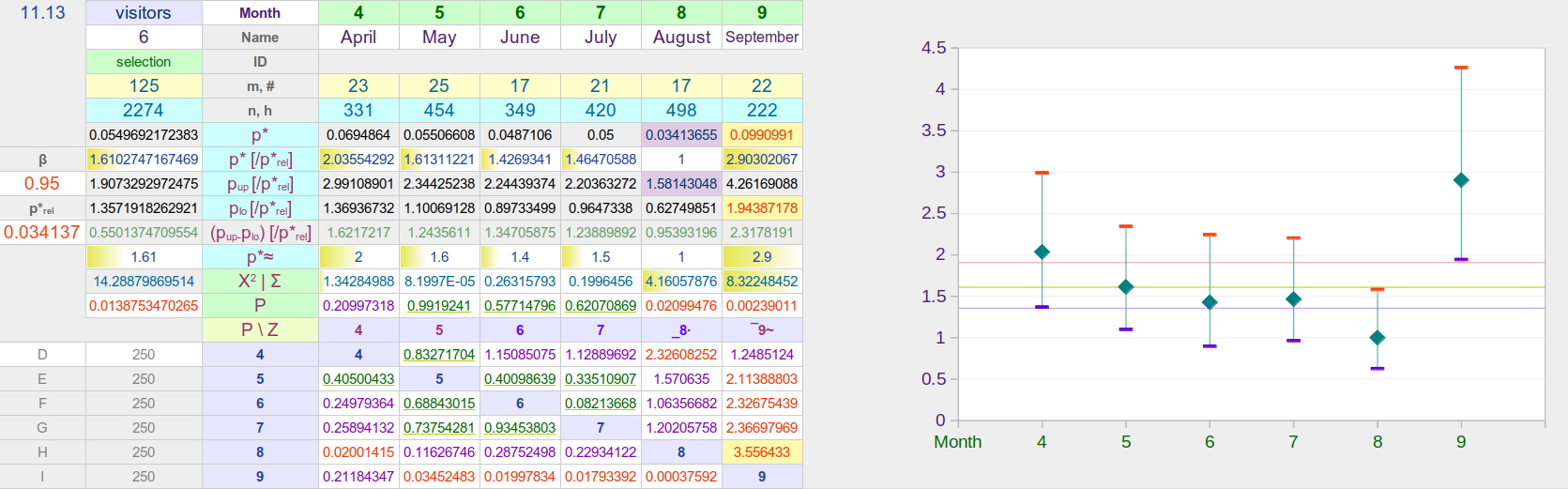Click the diamond marker for month 9
Screen dimensions: 1568x489
[x=1461, y=180]
